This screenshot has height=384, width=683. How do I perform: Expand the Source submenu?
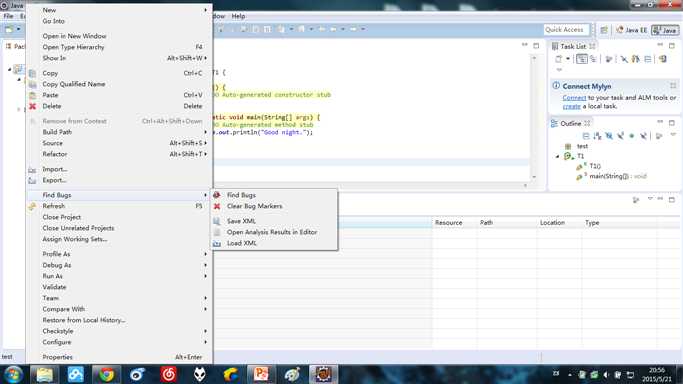[206, 143]
